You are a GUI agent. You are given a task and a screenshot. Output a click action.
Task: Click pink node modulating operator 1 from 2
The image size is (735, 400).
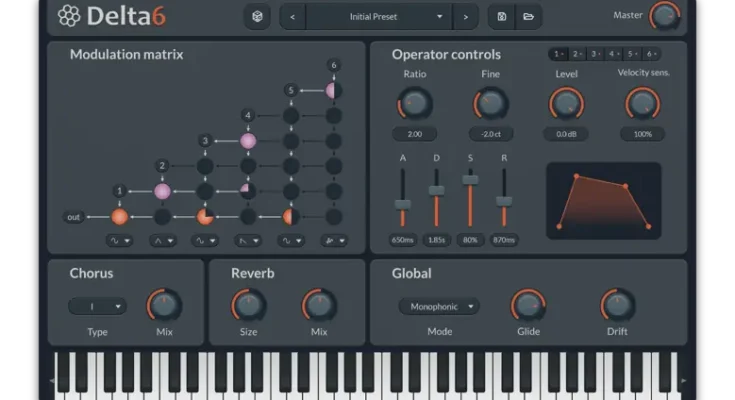coord(162,191)
